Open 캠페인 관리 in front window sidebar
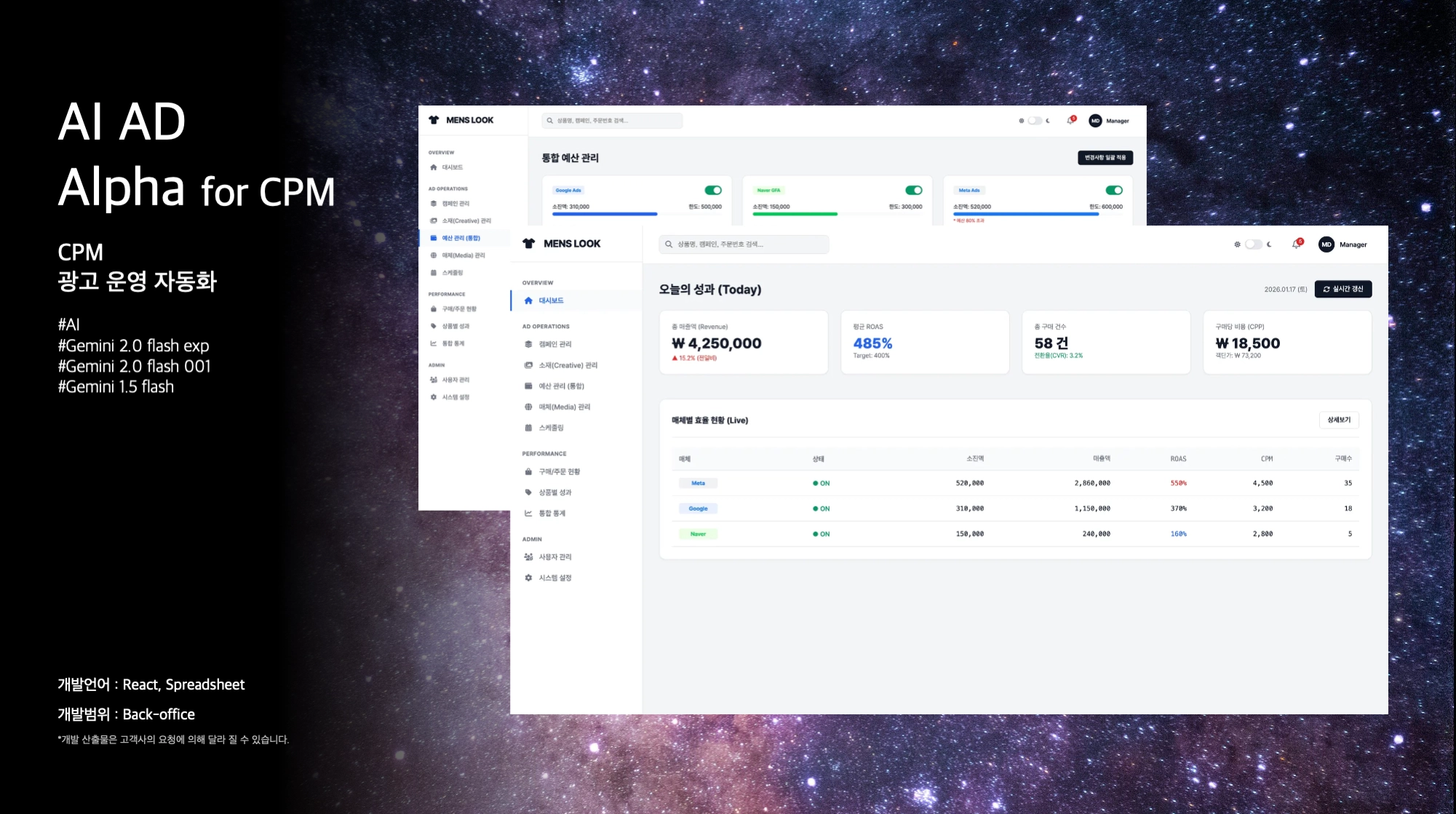The height and width of the screenshot is (814, 1456). pyautogui.click(x=554, y=344)
